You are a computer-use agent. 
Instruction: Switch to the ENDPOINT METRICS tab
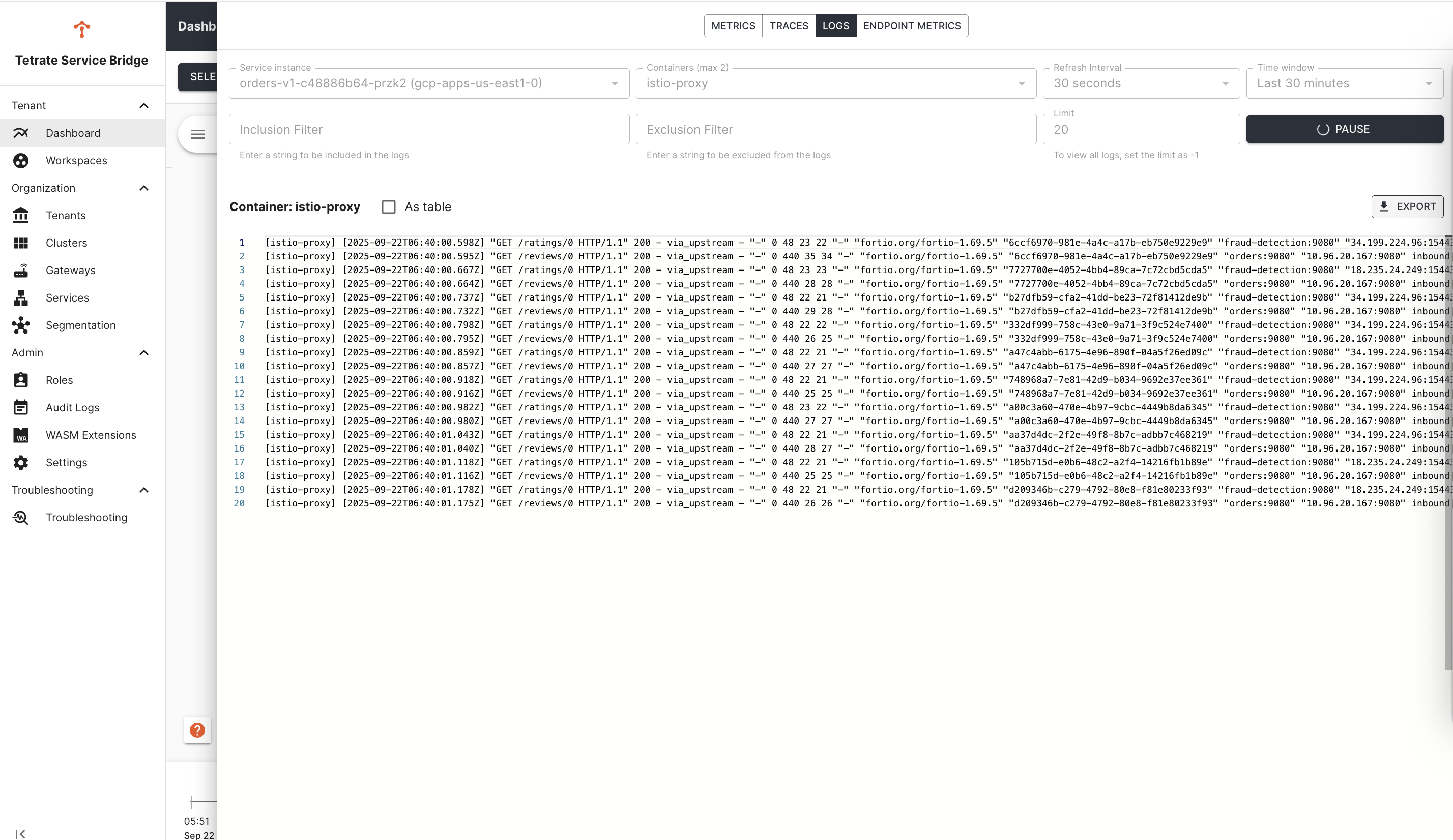click(x=912, y=26)
